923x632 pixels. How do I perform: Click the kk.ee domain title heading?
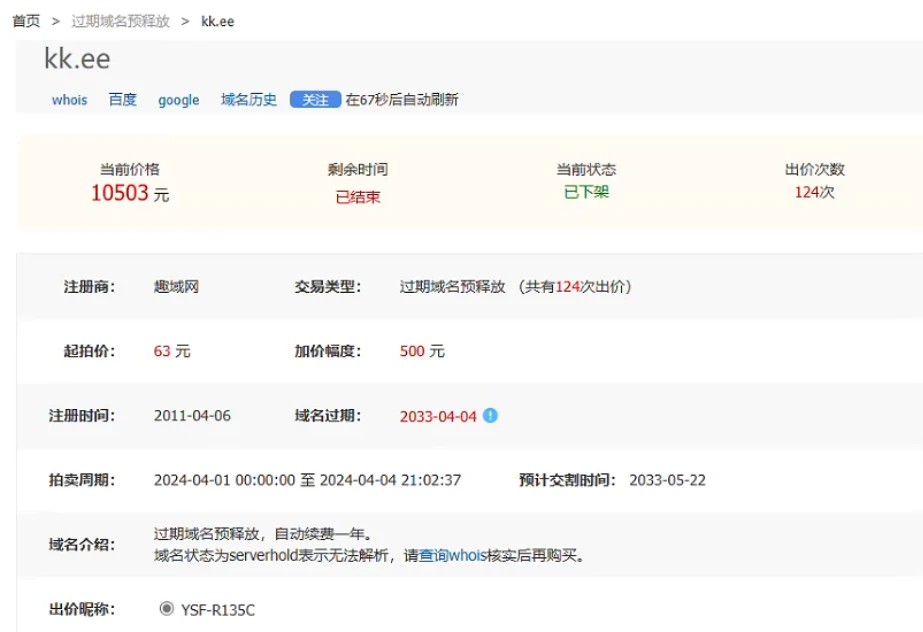pos(77,59)
